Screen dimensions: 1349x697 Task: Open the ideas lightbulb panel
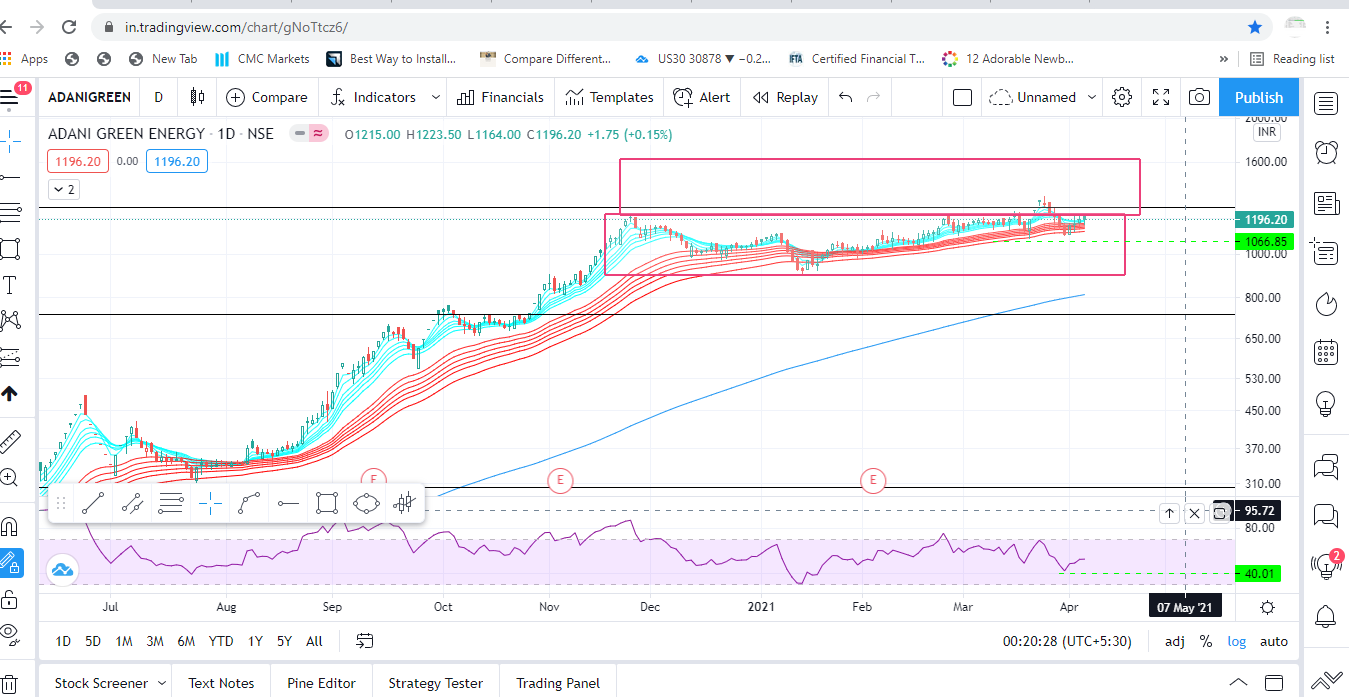click(x=1326, y=404)
